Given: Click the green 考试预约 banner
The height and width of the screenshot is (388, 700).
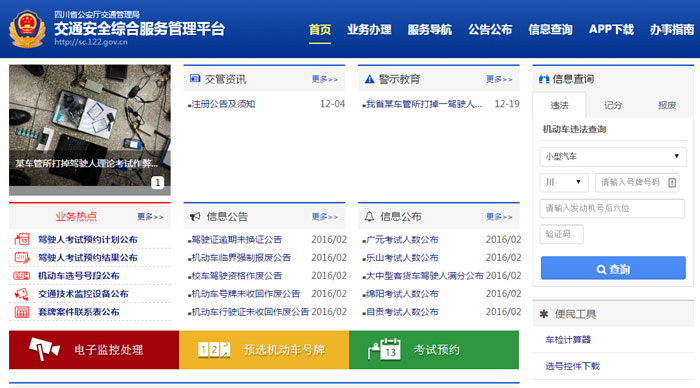Looking at the screenshot, I should point(434,350).
